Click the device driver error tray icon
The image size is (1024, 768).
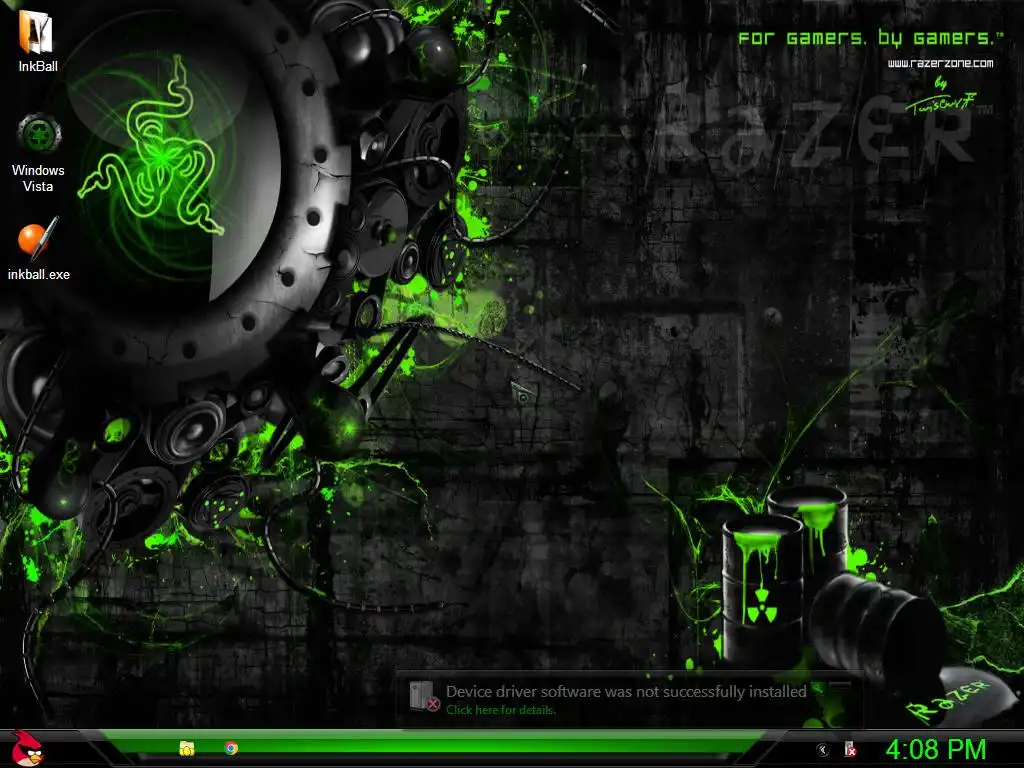click(850, 749)
